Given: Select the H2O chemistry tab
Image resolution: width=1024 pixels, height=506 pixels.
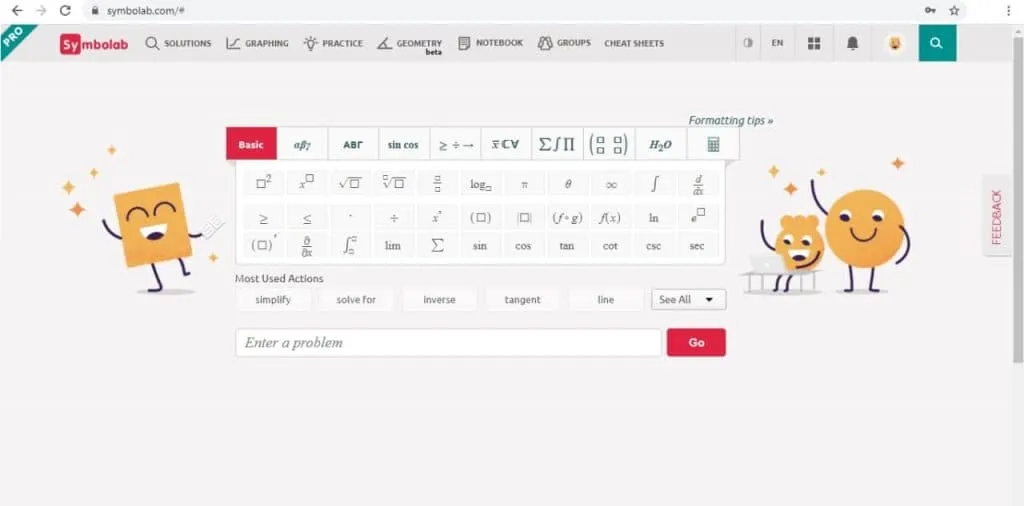Looking at the screenshot, I should click(x=660, y=144).
